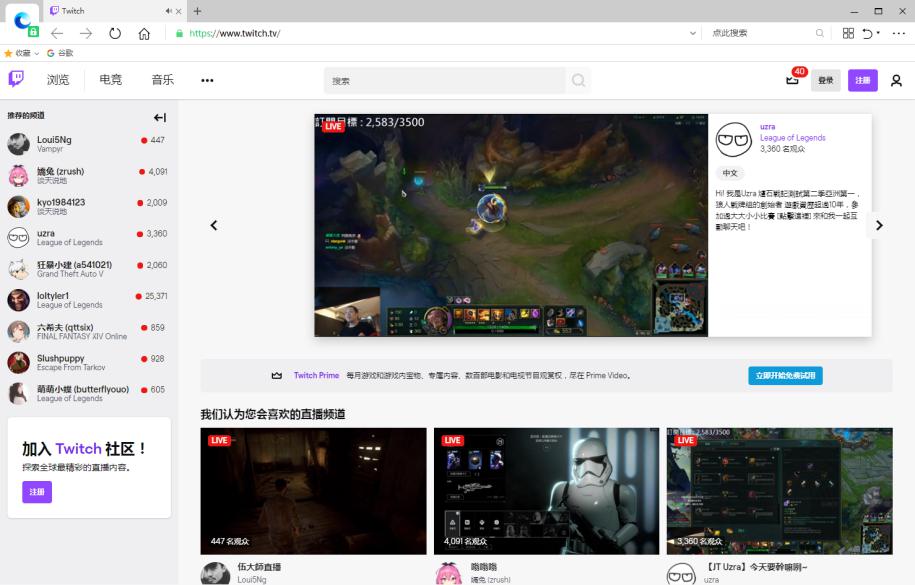
Task: Open the 3,360 viewers stream thumbnail
Action: tap(780, 491)
